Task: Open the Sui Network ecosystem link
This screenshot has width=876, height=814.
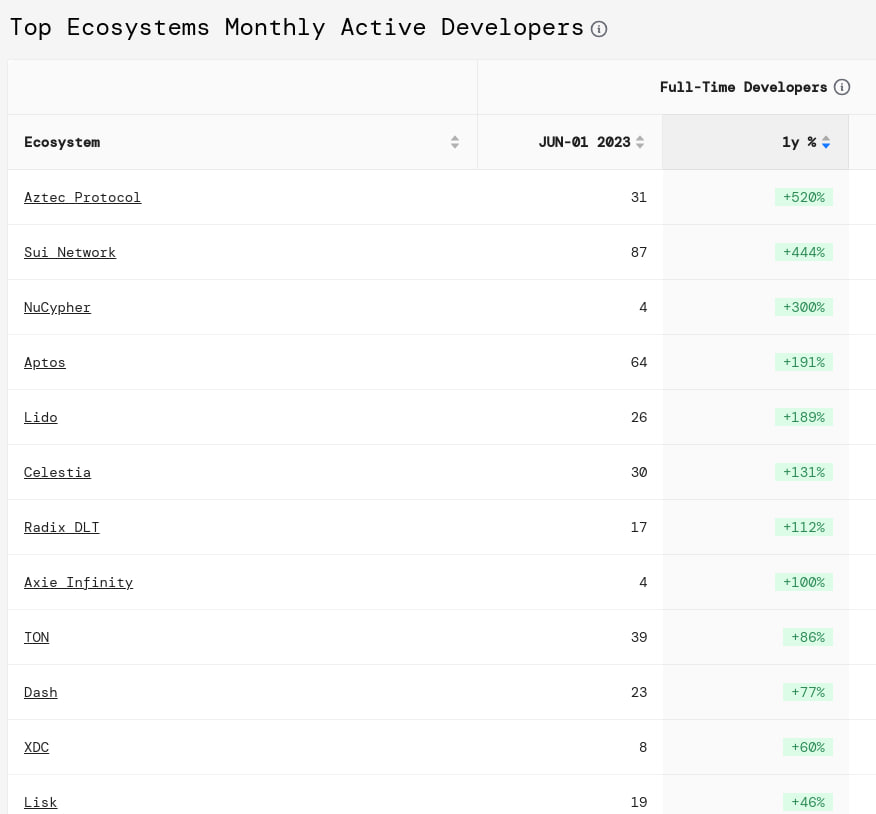Action: coord(70,252)
